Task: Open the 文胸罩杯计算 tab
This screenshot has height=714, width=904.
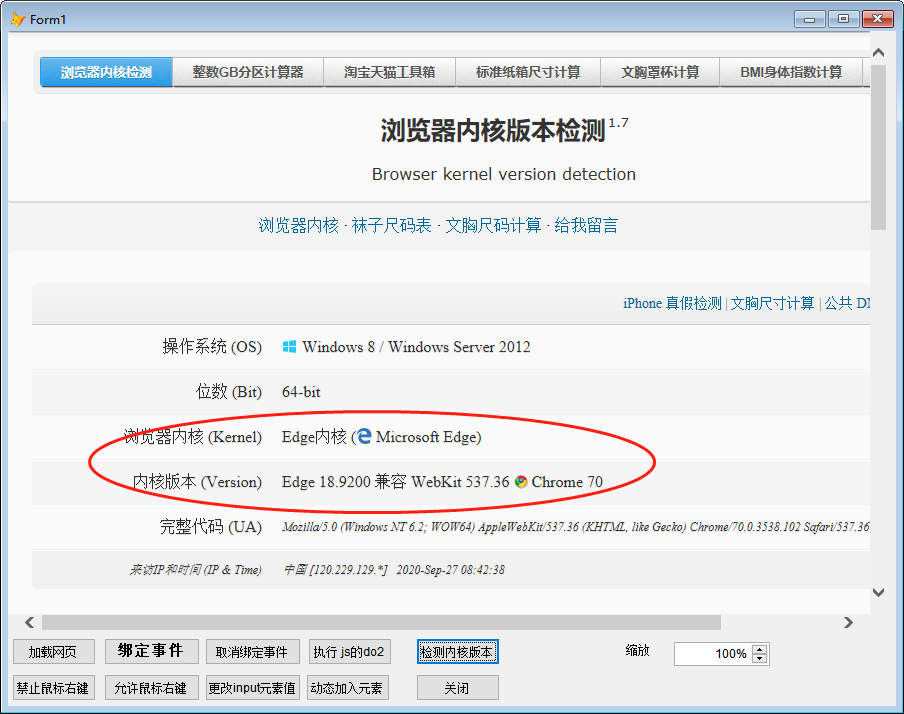Action: click(x=660, y=71)
